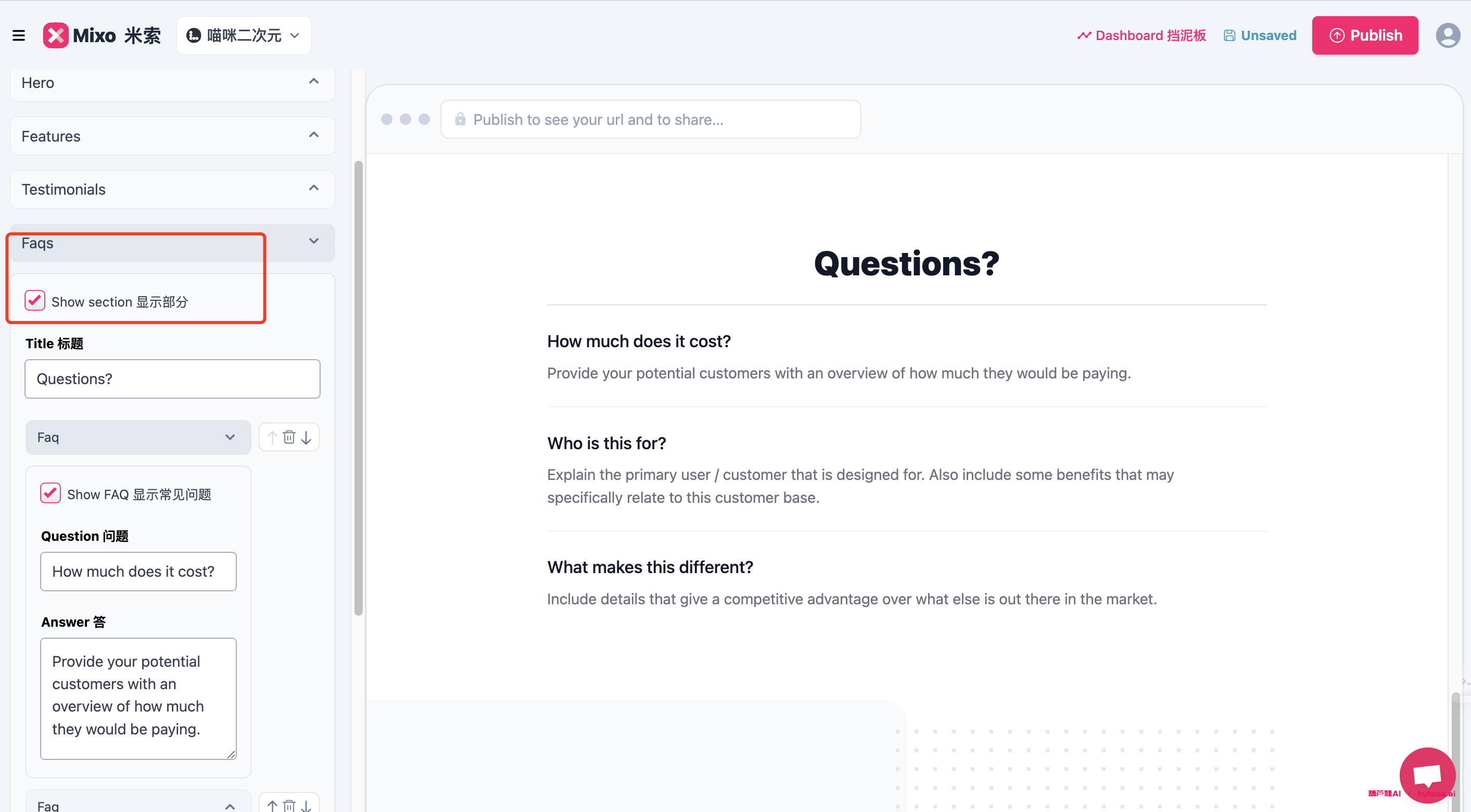
Task: Click the Question 问题 input field
Action: click(x=140, y=571)
